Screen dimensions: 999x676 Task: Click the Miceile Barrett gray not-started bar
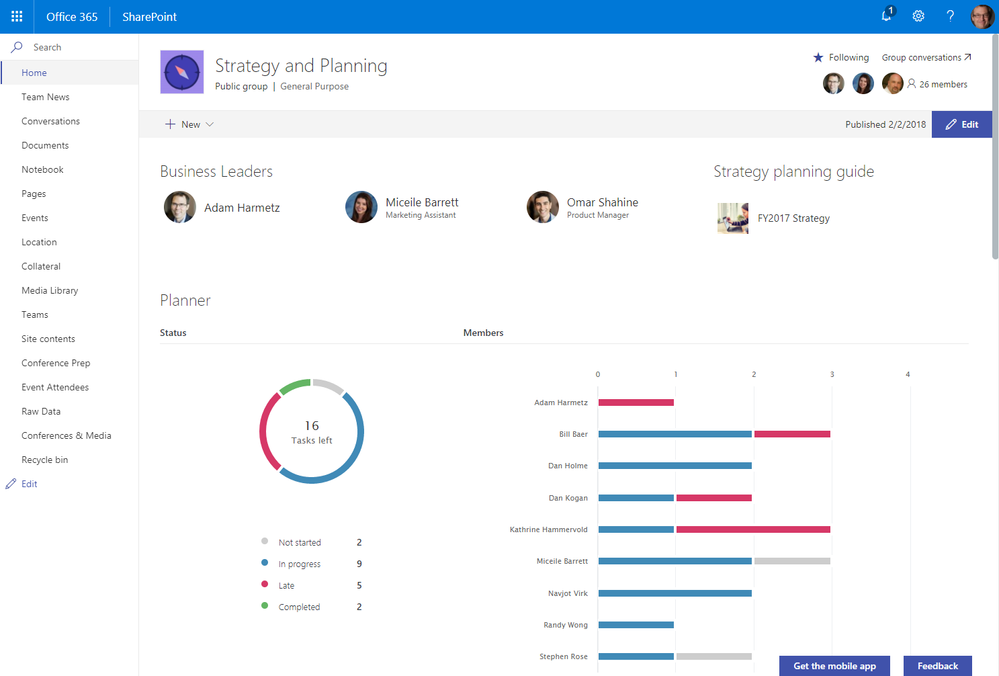792,561
